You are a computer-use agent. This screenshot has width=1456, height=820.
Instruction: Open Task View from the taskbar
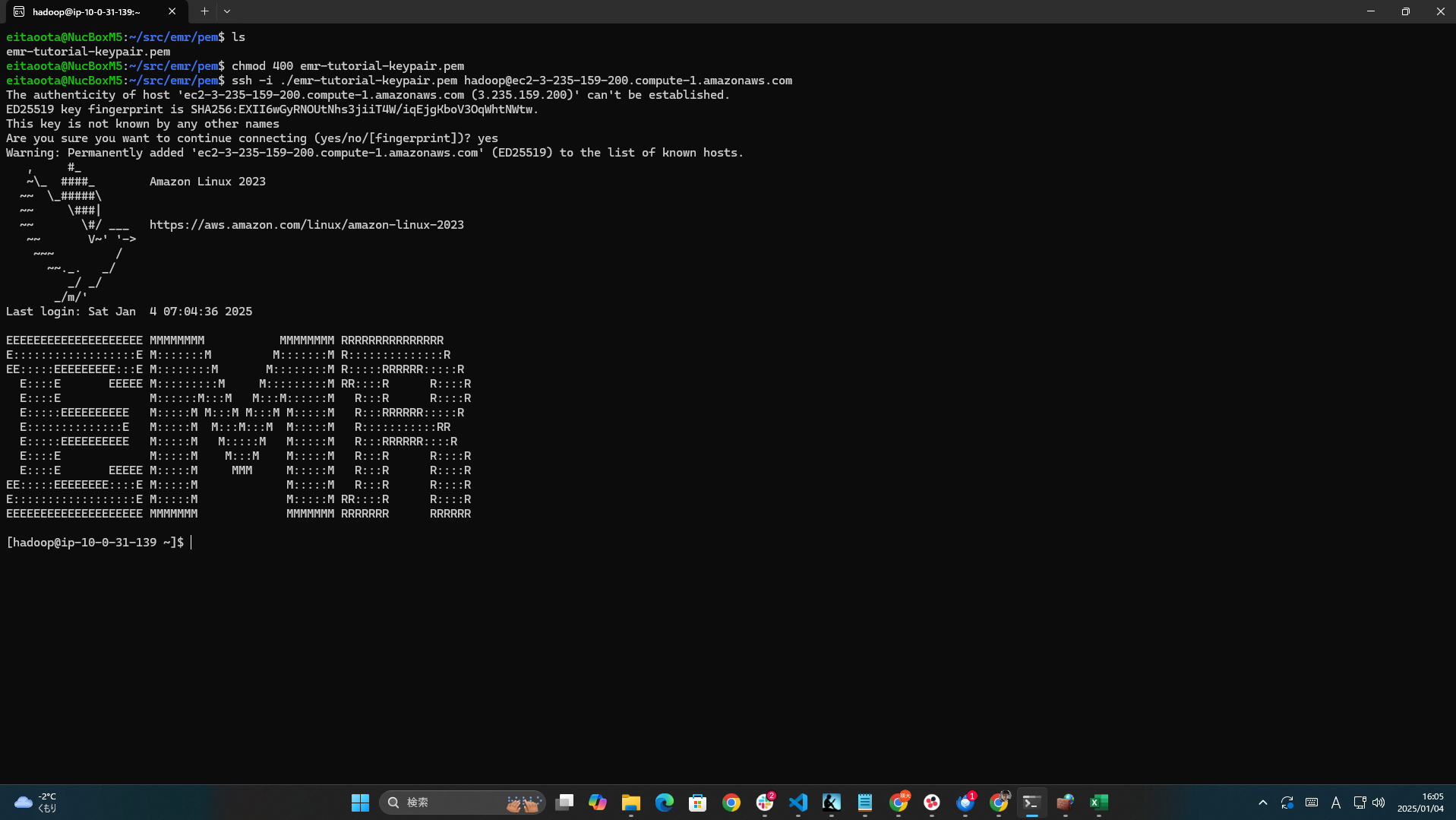click(564, 803)
